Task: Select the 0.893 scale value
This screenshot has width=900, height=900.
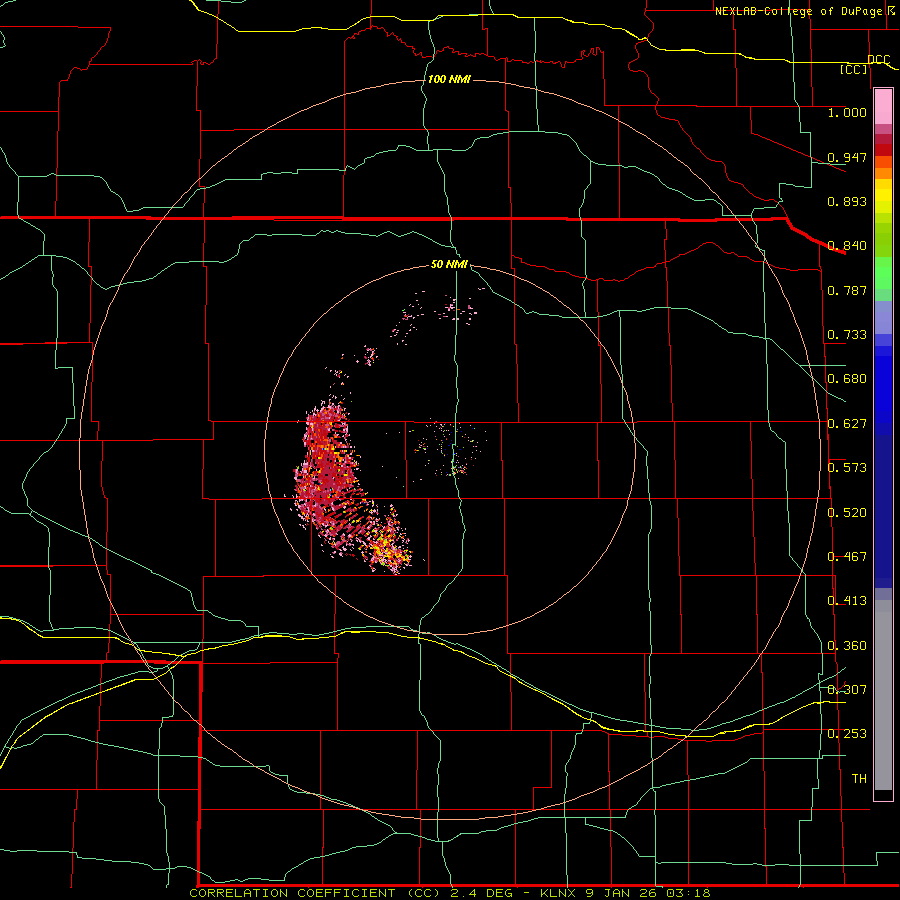Action: (847, 201)
